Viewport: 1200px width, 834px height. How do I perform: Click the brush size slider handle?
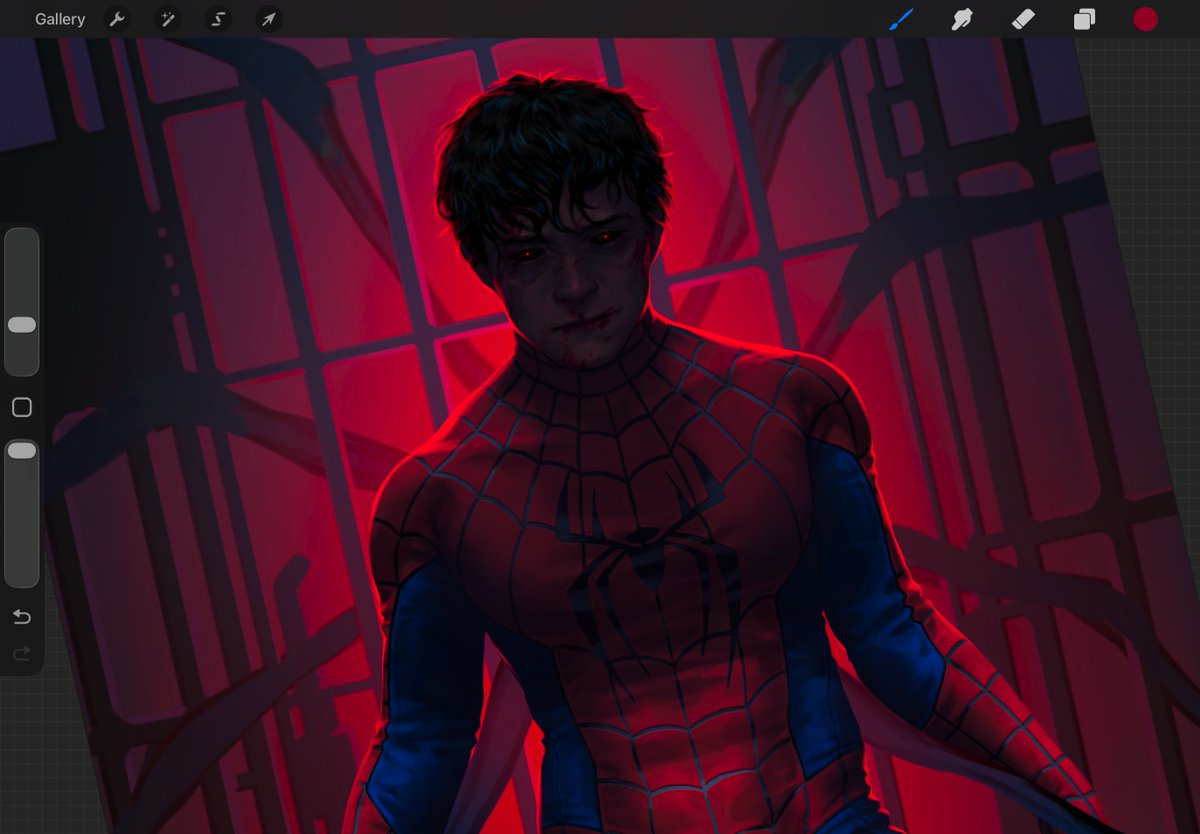click(22, 325)
